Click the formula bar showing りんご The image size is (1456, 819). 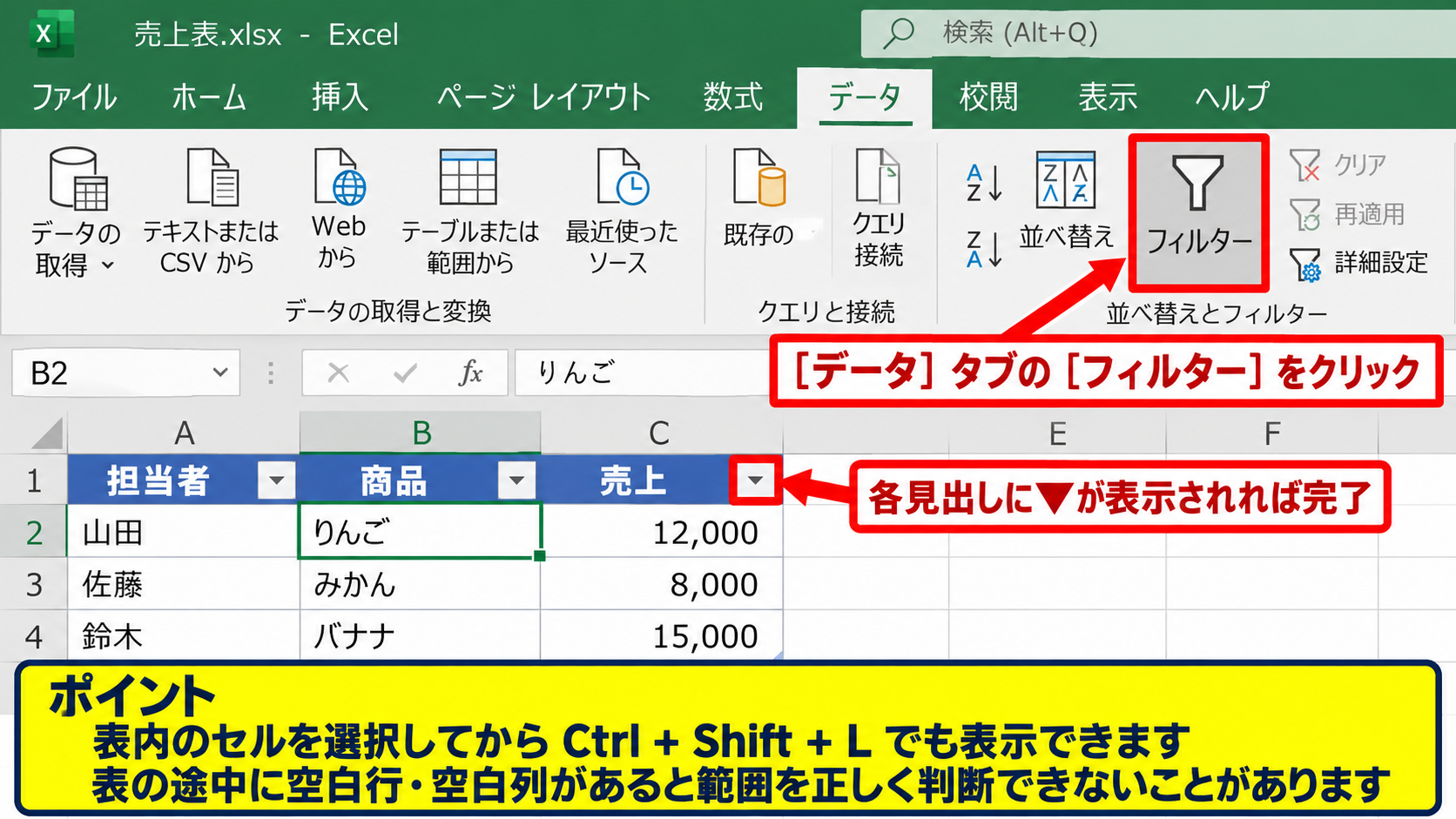point(643,373)
